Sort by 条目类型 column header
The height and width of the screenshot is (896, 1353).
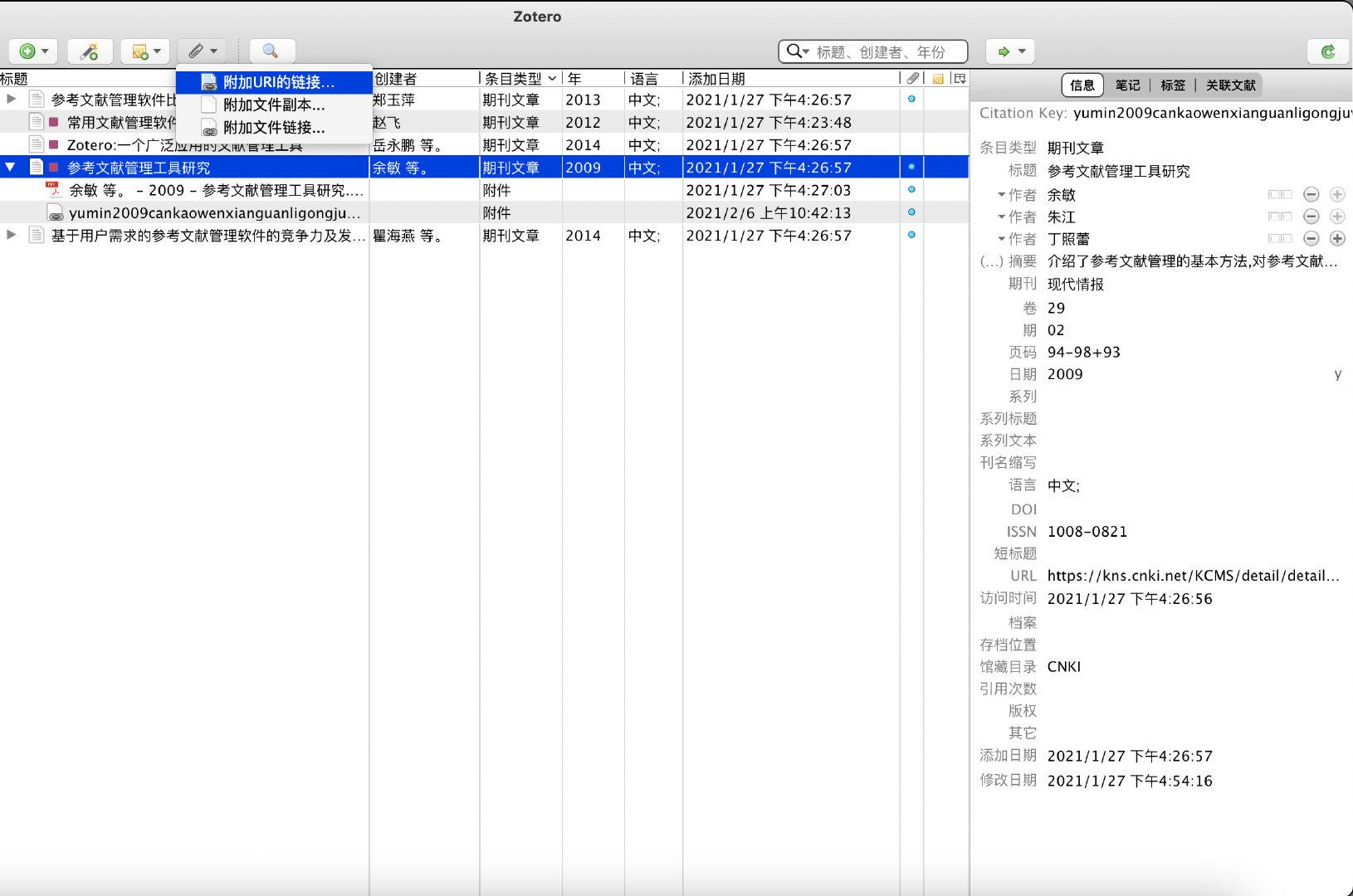[x=520, y=78]
